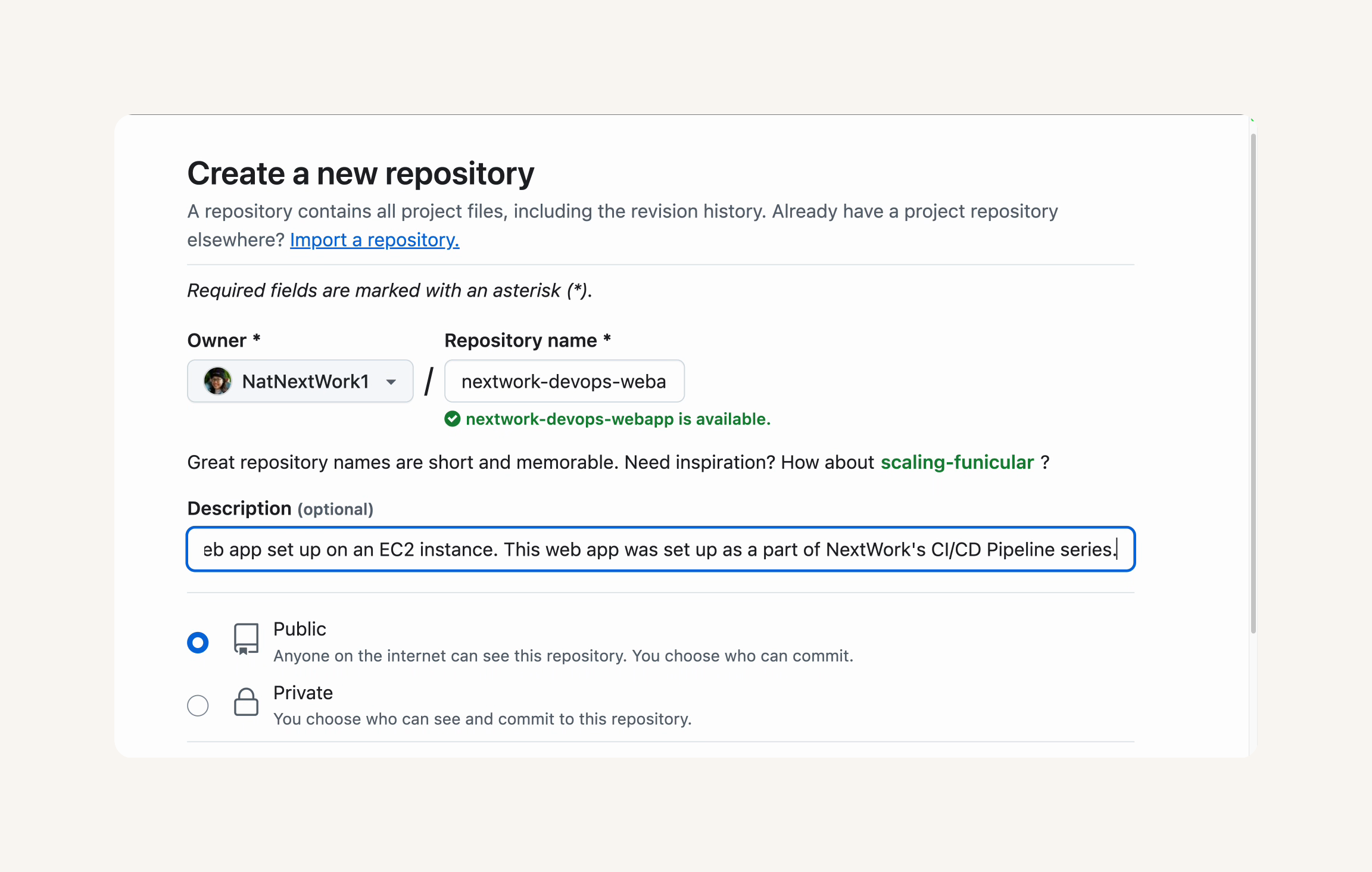
Task: Click the Owner dropdown caret arrow
Action: [391, 382]
